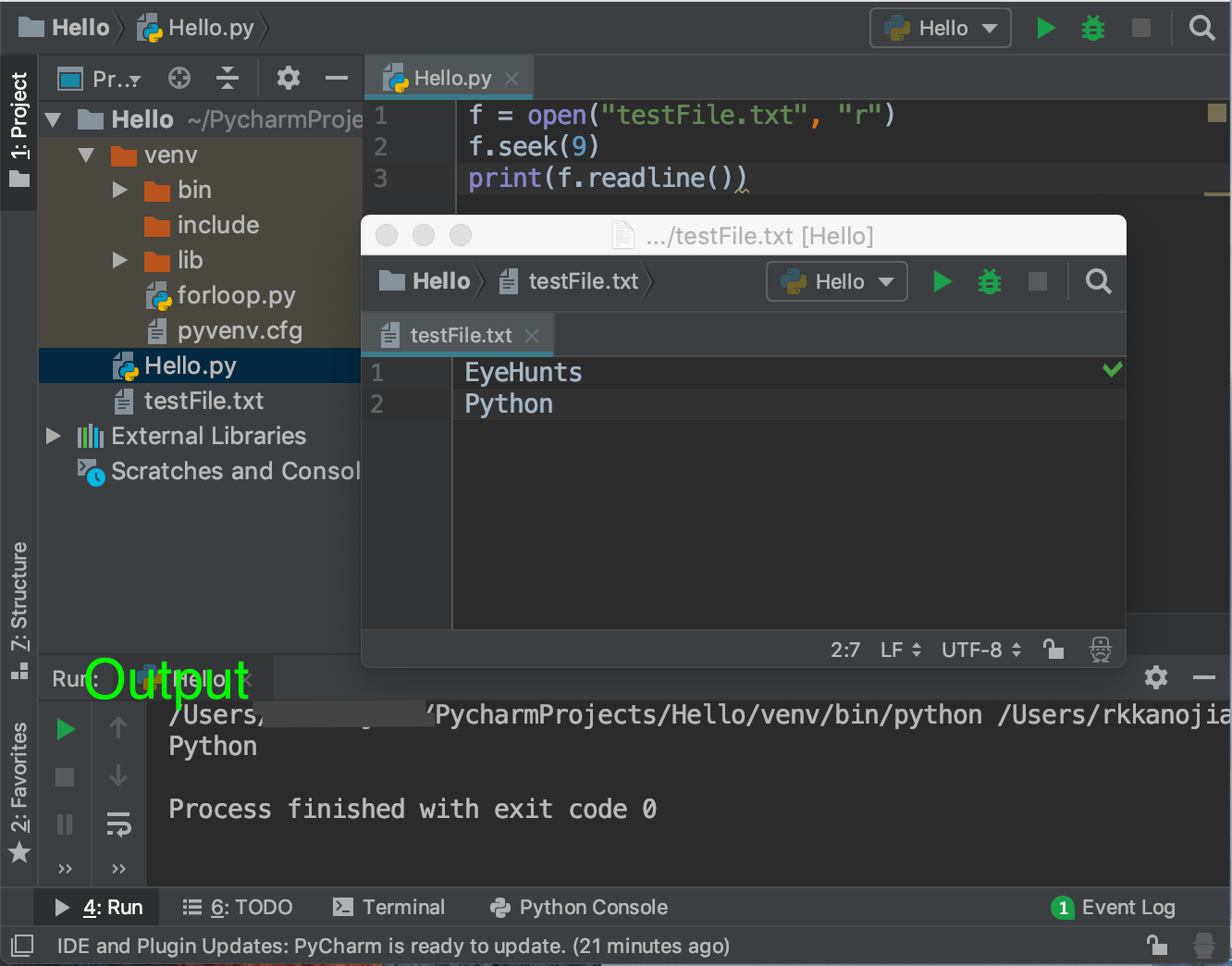Open Event Log via the green notification badge
The image size is (1232, 966).
pos(1063,908)
